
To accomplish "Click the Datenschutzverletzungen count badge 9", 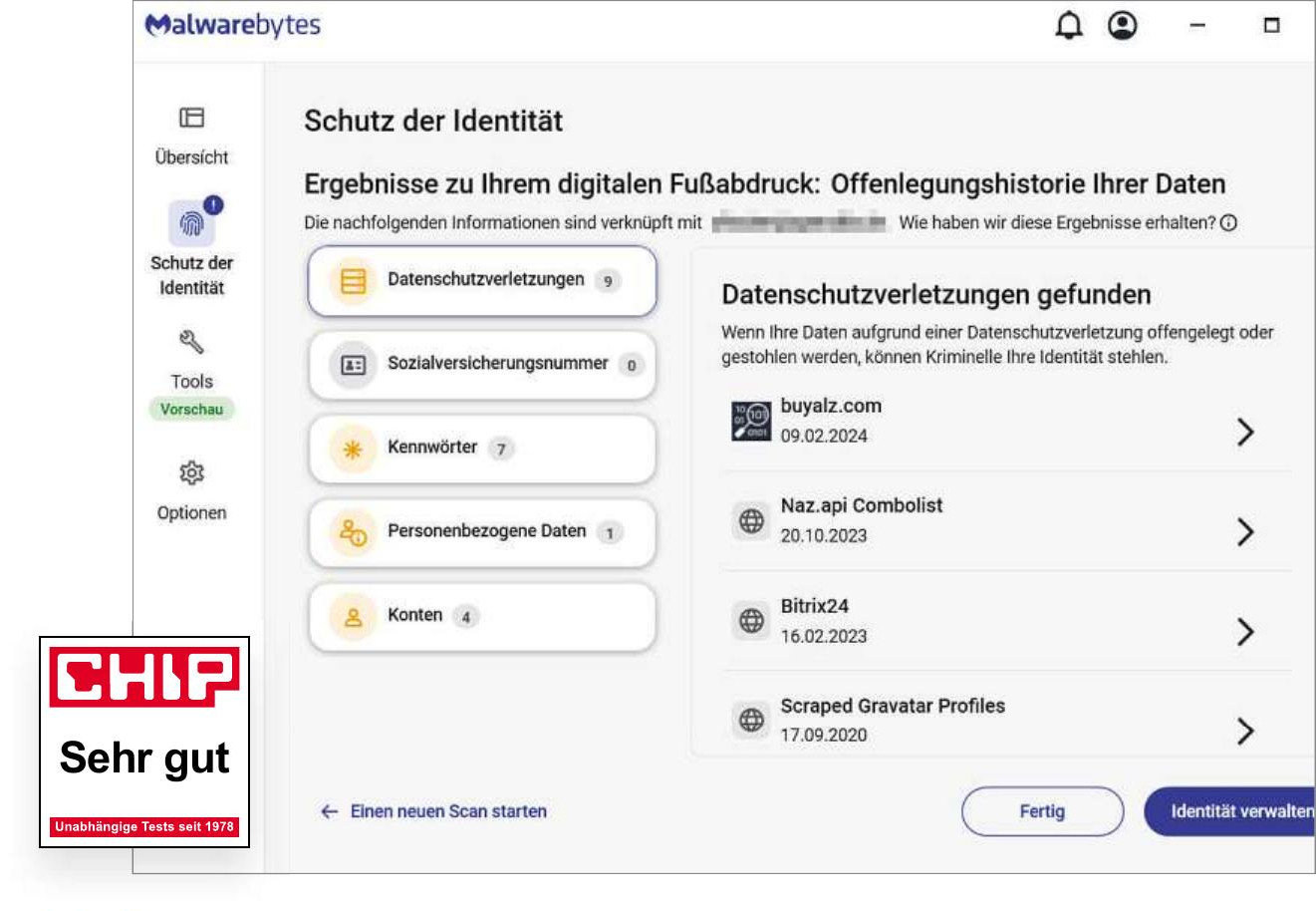I will 608,281.
